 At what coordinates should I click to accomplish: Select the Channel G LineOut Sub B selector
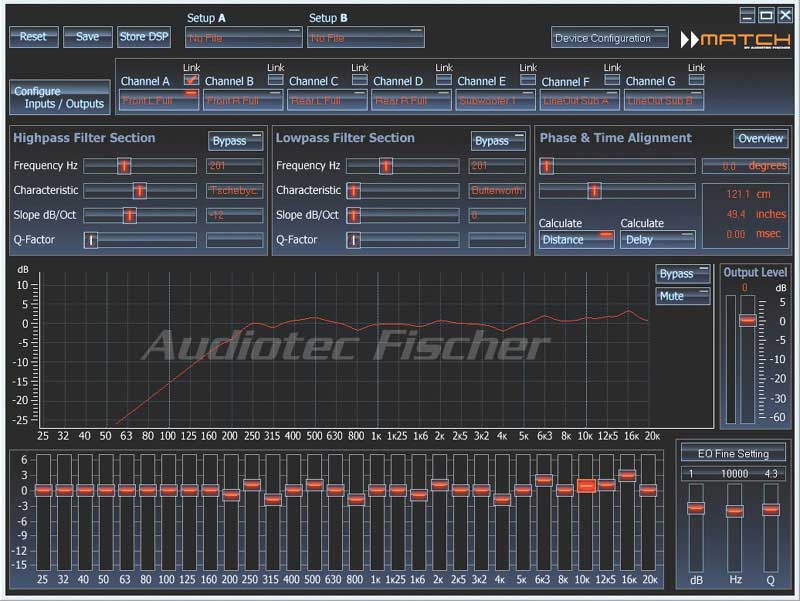pos(664,100)
